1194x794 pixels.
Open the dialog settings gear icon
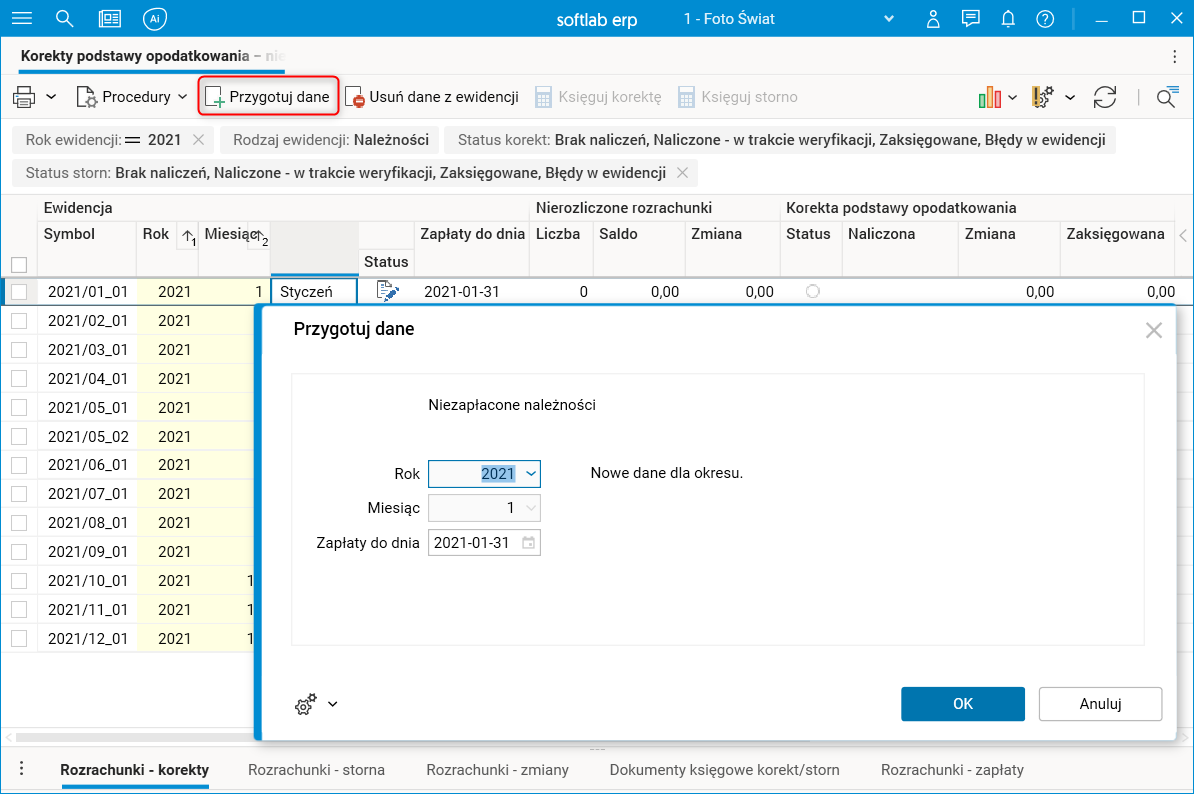[x=305, y=704]
